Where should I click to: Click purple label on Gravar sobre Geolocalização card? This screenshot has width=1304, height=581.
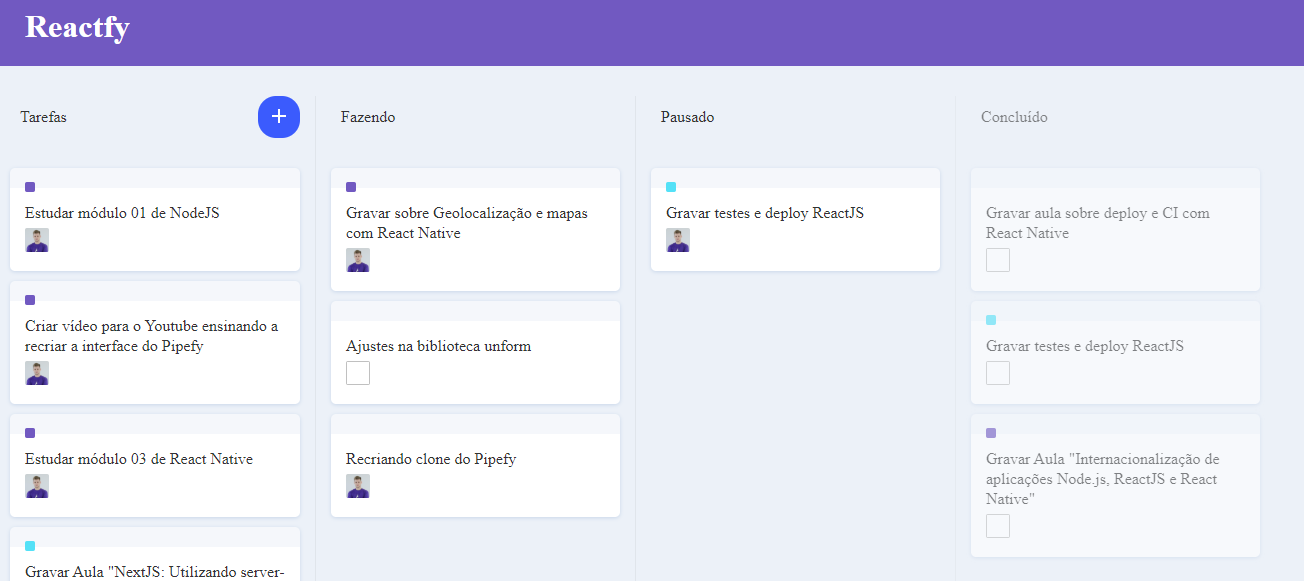[351, 187]
